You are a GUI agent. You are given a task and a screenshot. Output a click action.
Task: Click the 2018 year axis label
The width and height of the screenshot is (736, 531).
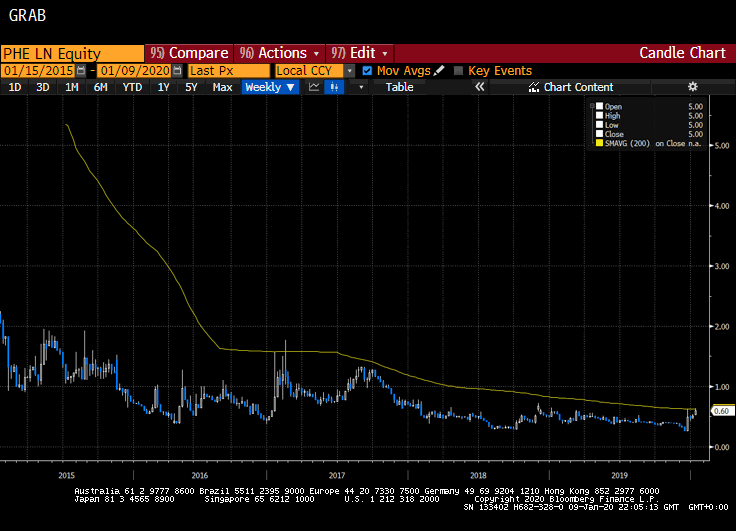(478, 475)
